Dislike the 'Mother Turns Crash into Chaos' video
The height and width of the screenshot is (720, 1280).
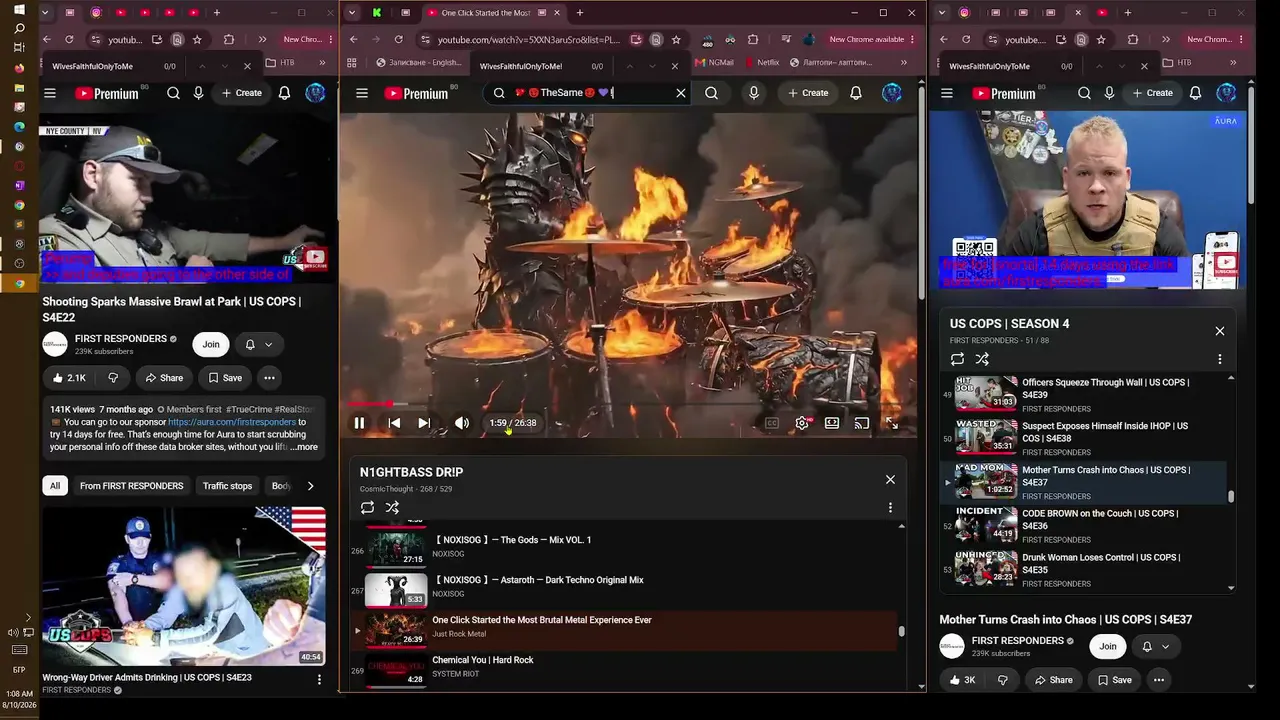(1002, 680)
